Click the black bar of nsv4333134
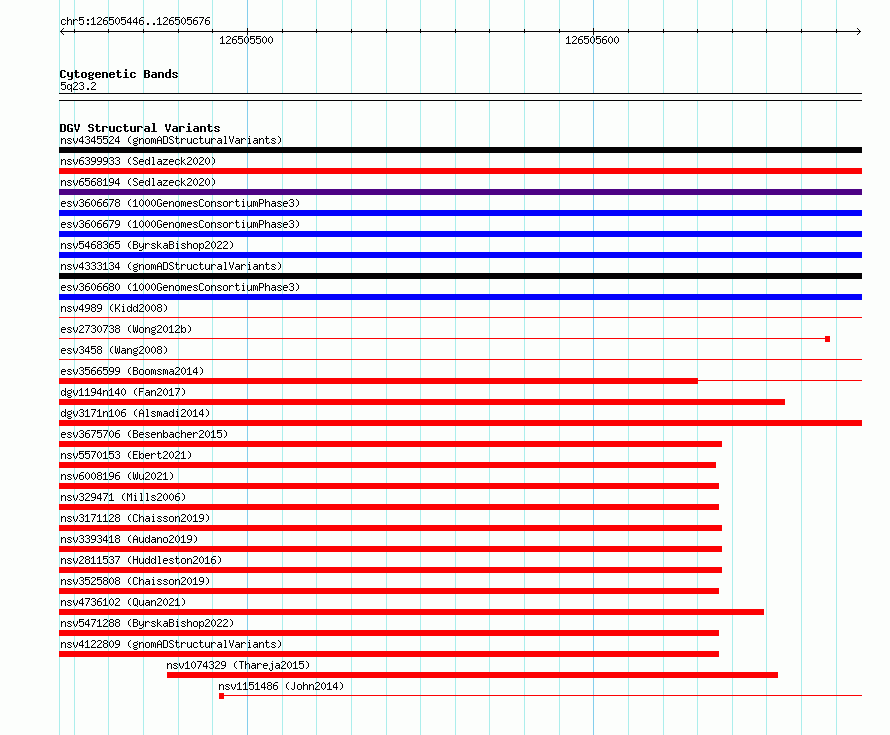Image resolution: width=890 pixels, height=735 pixels. click(x=460, y=276)
